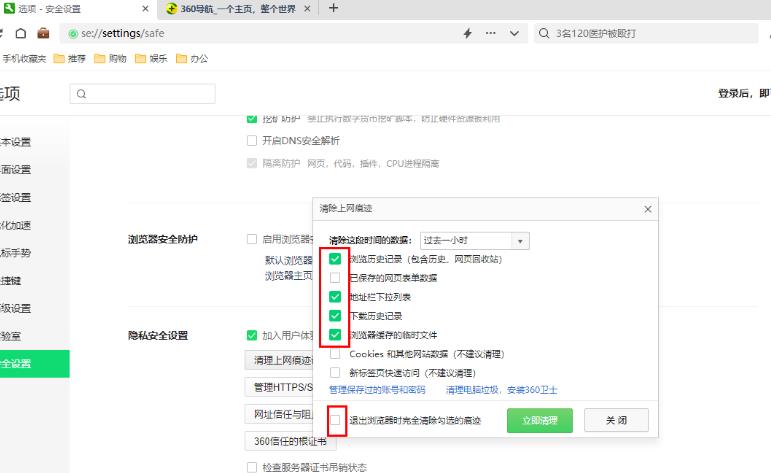The height and width of the screenshot is (473, 771).
Task: Tick 退出浏览器时完全清除勾选的痕迹 checkbox
Action: click(335, 420)
